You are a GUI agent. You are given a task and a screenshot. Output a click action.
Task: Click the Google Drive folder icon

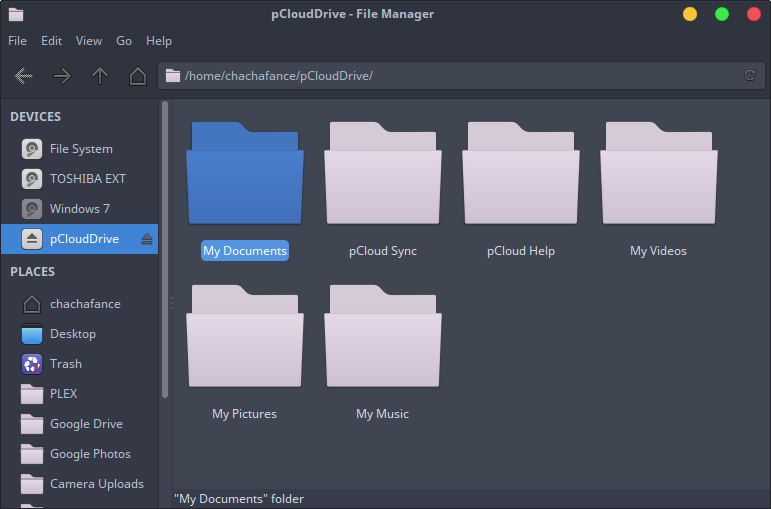click(32, 424)
